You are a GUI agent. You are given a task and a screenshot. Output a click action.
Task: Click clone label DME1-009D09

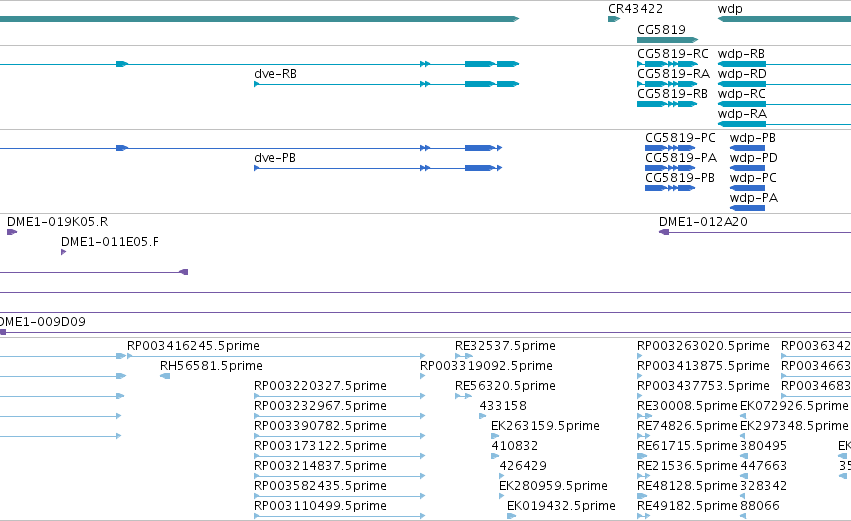click(x=42, y=322)
